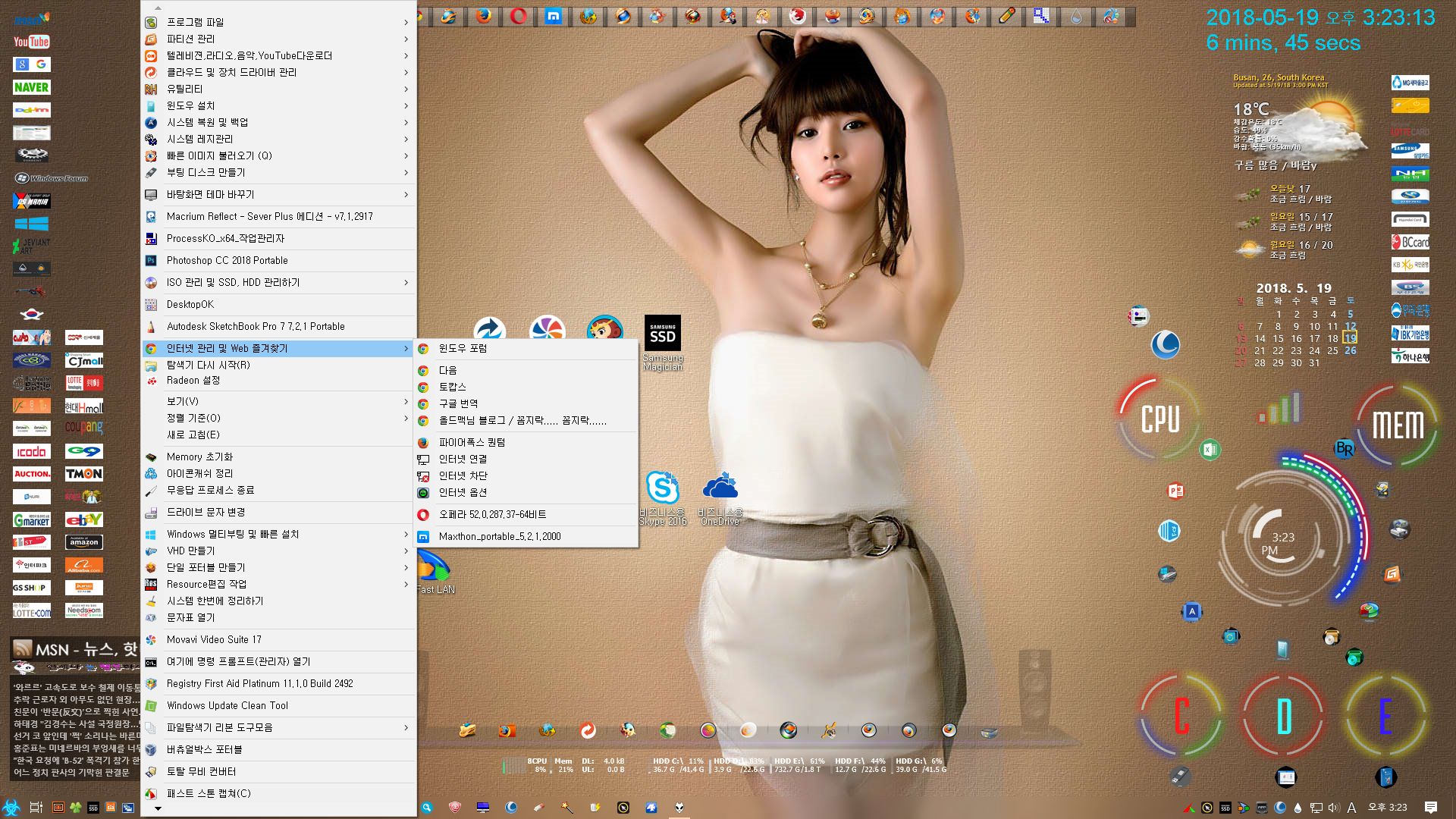Screen dimensions: 1456x819
Task: Select Windows Update Clean Tool entry
Action: 278,705
